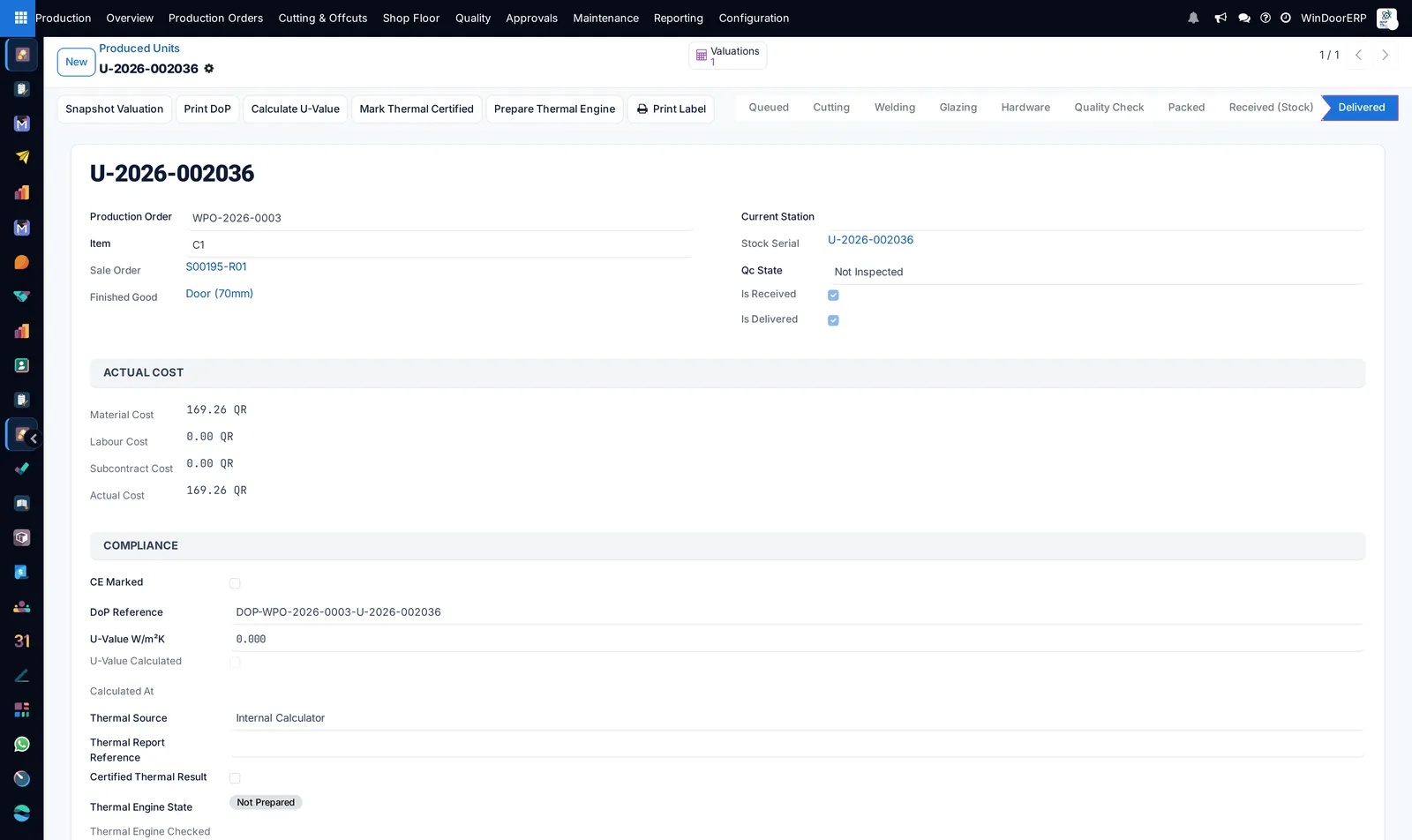Open the Reporting menu

pyautogui.click(x=679, y=18)
